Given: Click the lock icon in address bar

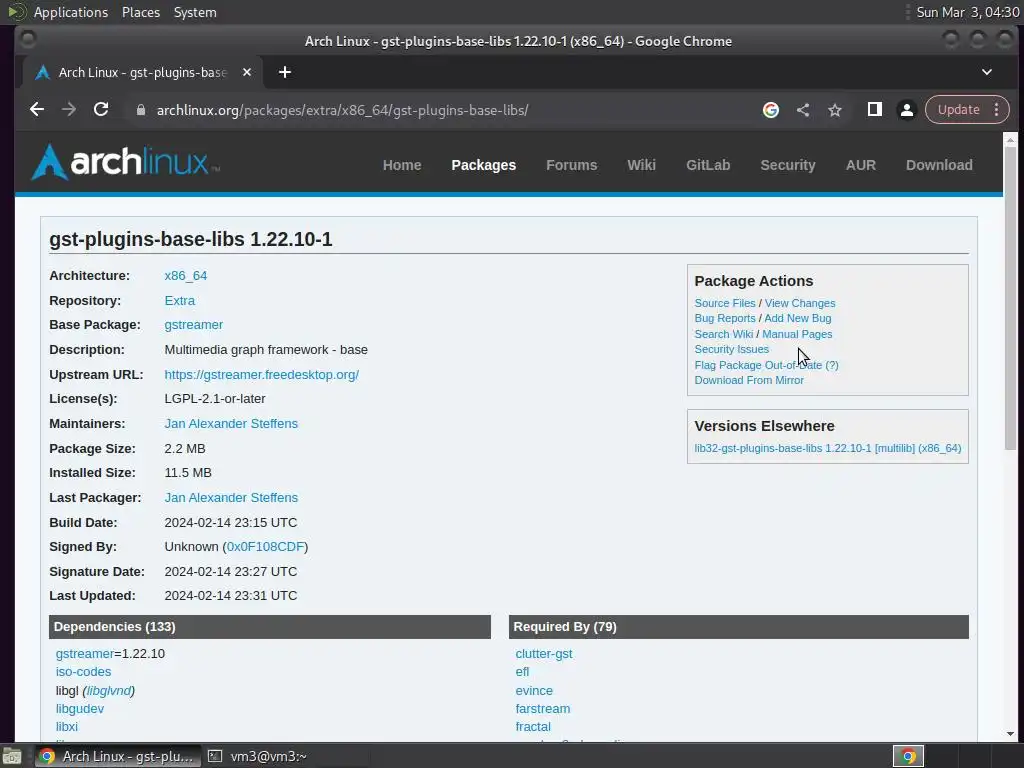Looking at the screenshot, I should coord(140,110).
